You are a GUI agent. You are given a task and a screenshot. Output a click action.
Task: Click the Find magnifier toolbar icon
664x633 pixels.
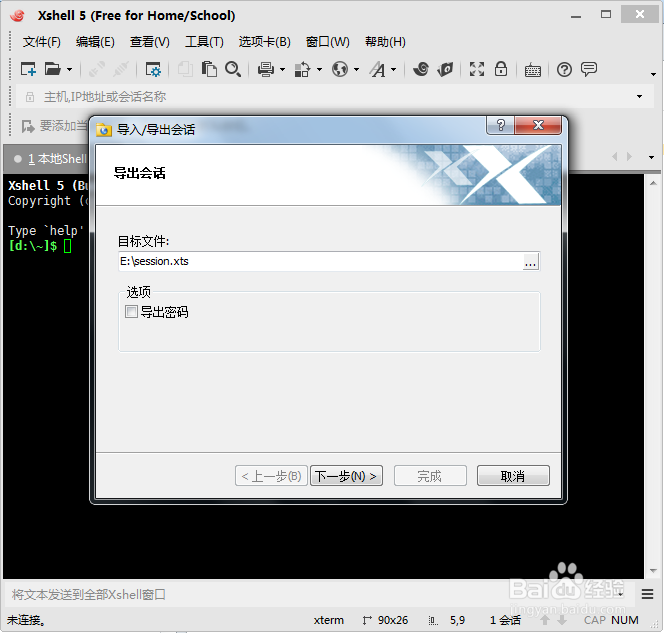point(233,69)
